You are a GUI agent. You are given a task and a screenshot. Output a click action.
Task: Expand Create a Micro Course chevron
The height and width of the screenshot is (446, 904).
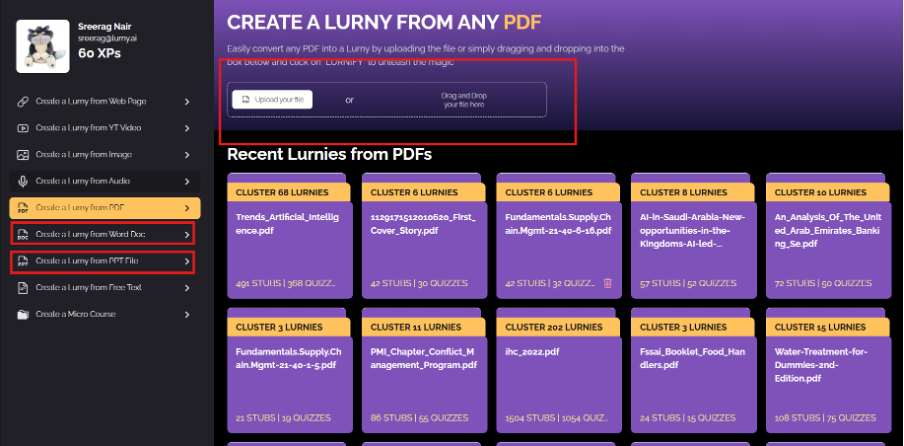[187, 315]
